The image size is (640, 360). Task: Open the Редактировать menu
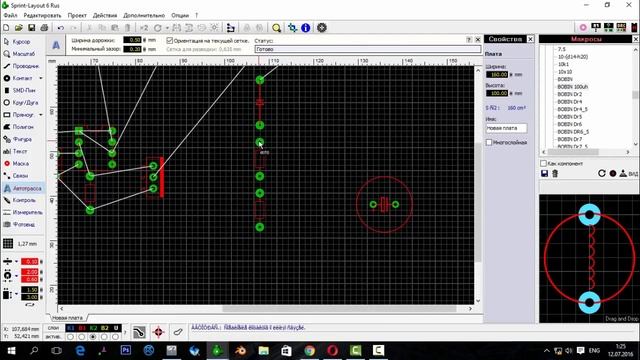pos(42,15)
